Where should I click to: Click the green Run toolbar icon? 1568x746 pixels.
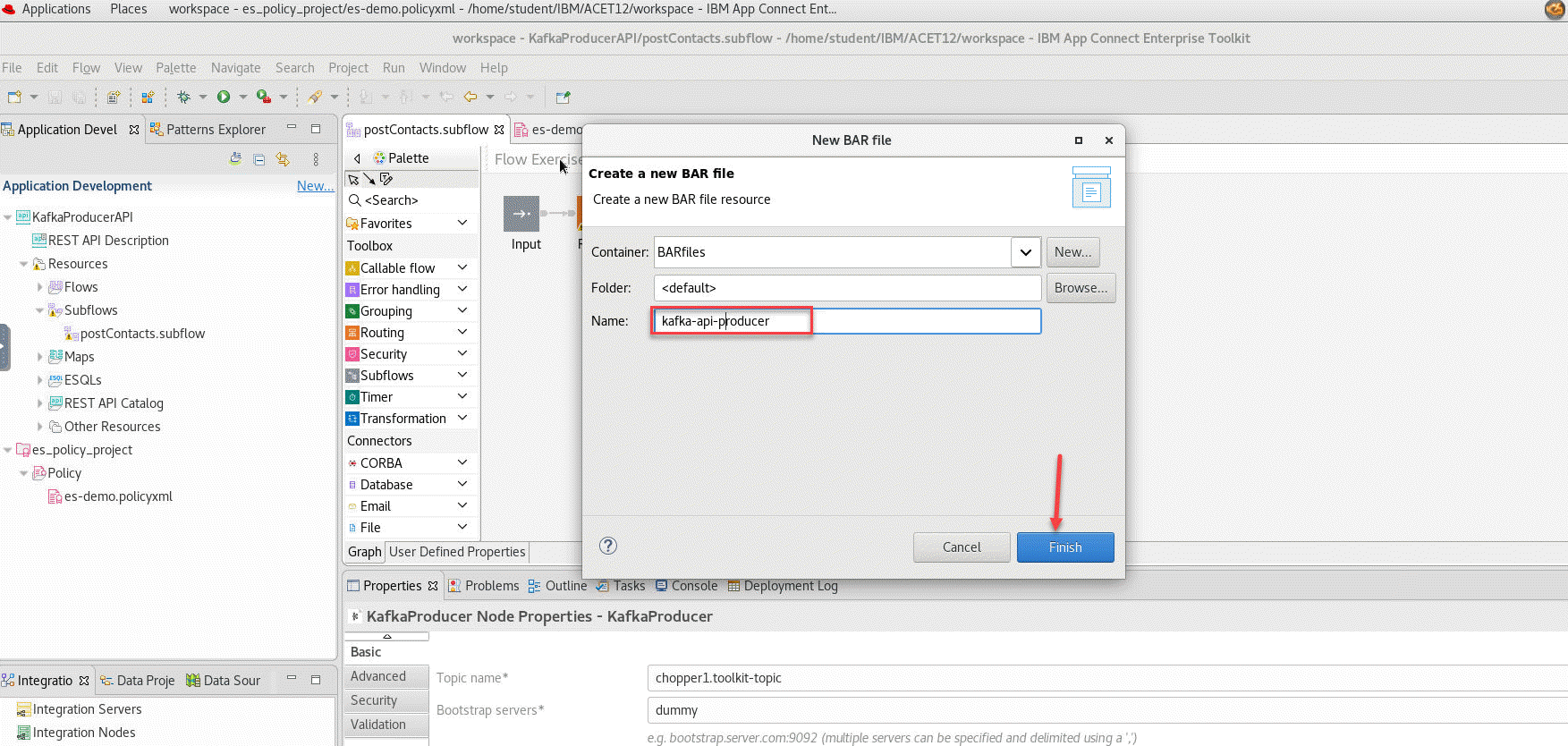224,97
